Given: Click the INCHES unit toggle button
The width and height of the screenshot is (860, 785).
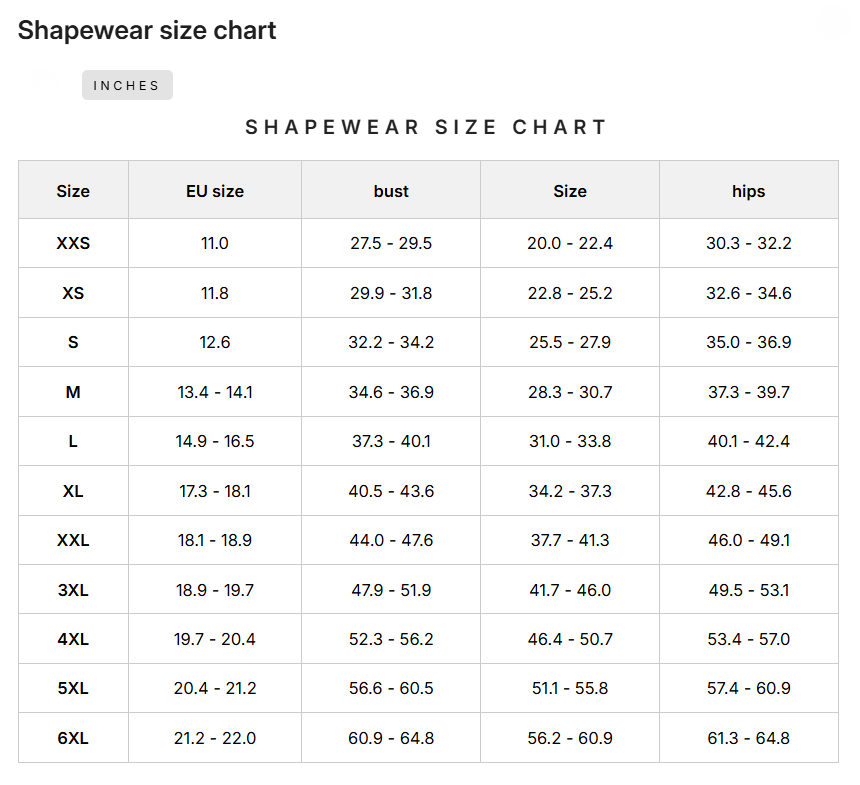Looking at the screenshot, I should (127, 85).
